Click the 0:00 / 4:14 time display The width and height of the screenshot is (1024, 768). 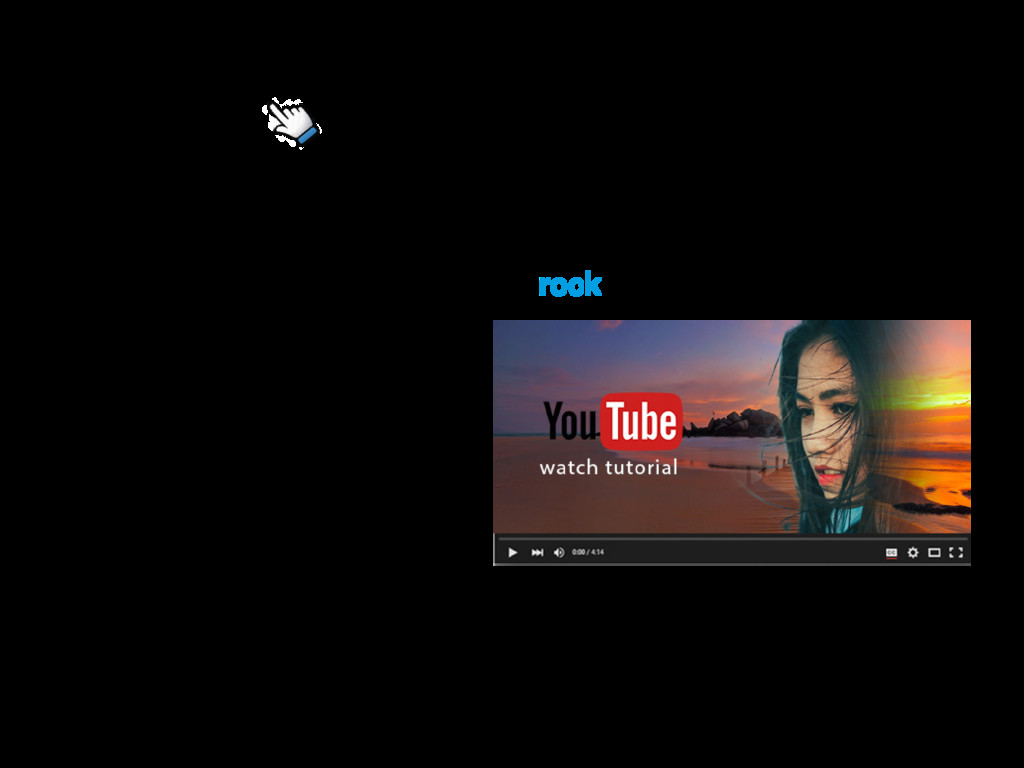tap(588, 552)
